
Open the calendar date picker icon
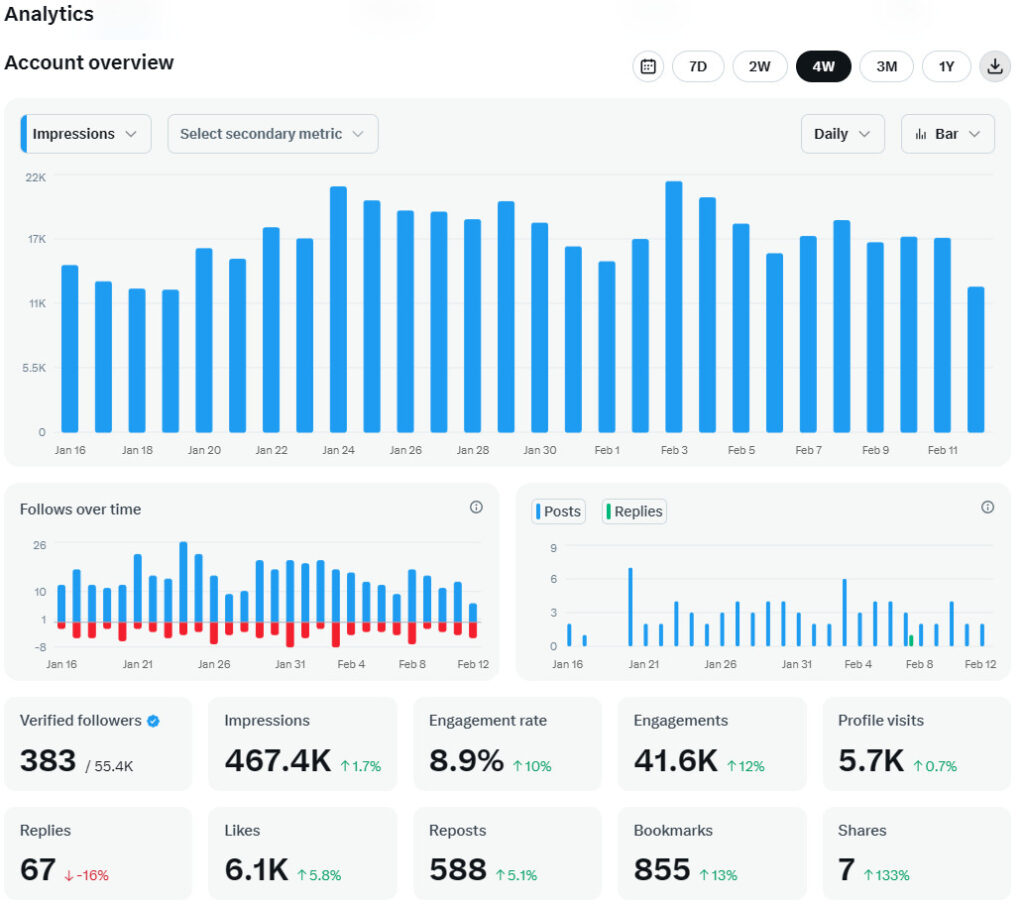648,67
